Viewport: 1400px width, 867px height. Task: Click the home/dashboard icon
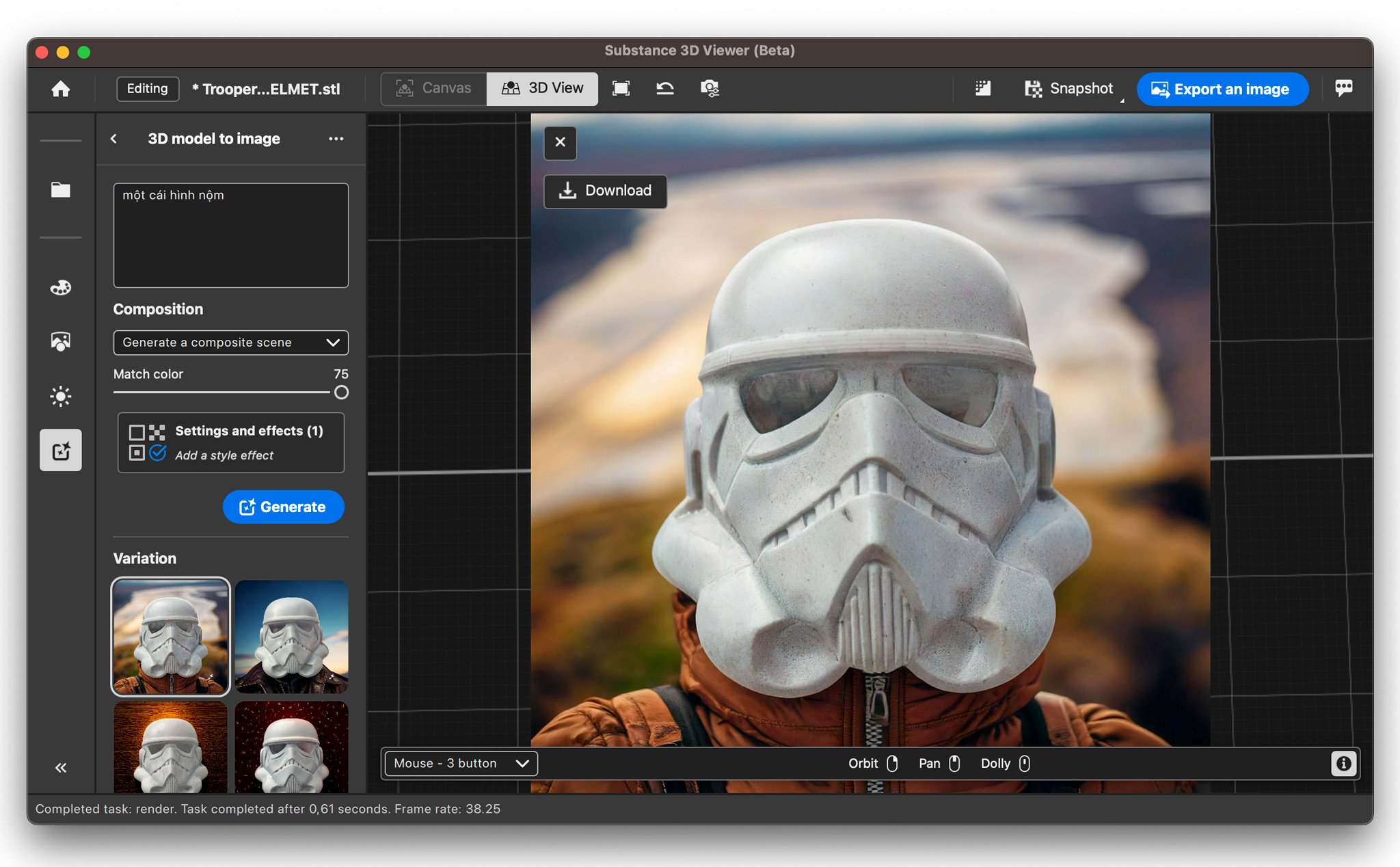[x=61, y=89]
